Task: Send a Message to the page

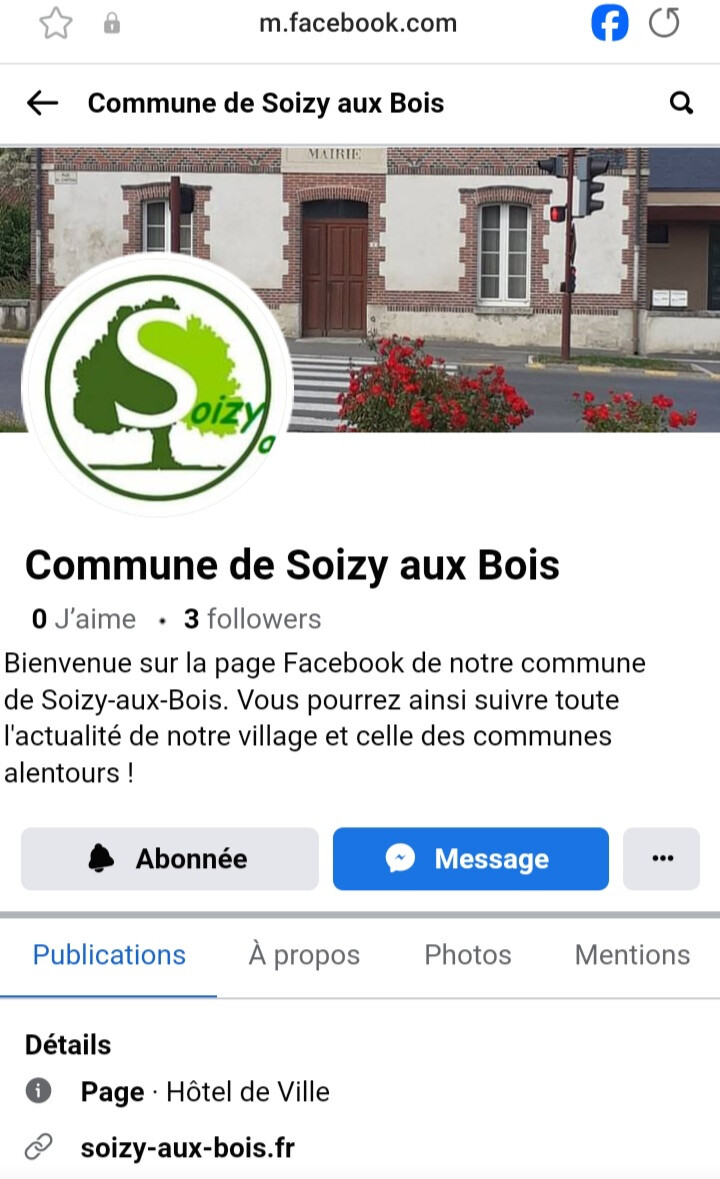Action: point(470,859)
